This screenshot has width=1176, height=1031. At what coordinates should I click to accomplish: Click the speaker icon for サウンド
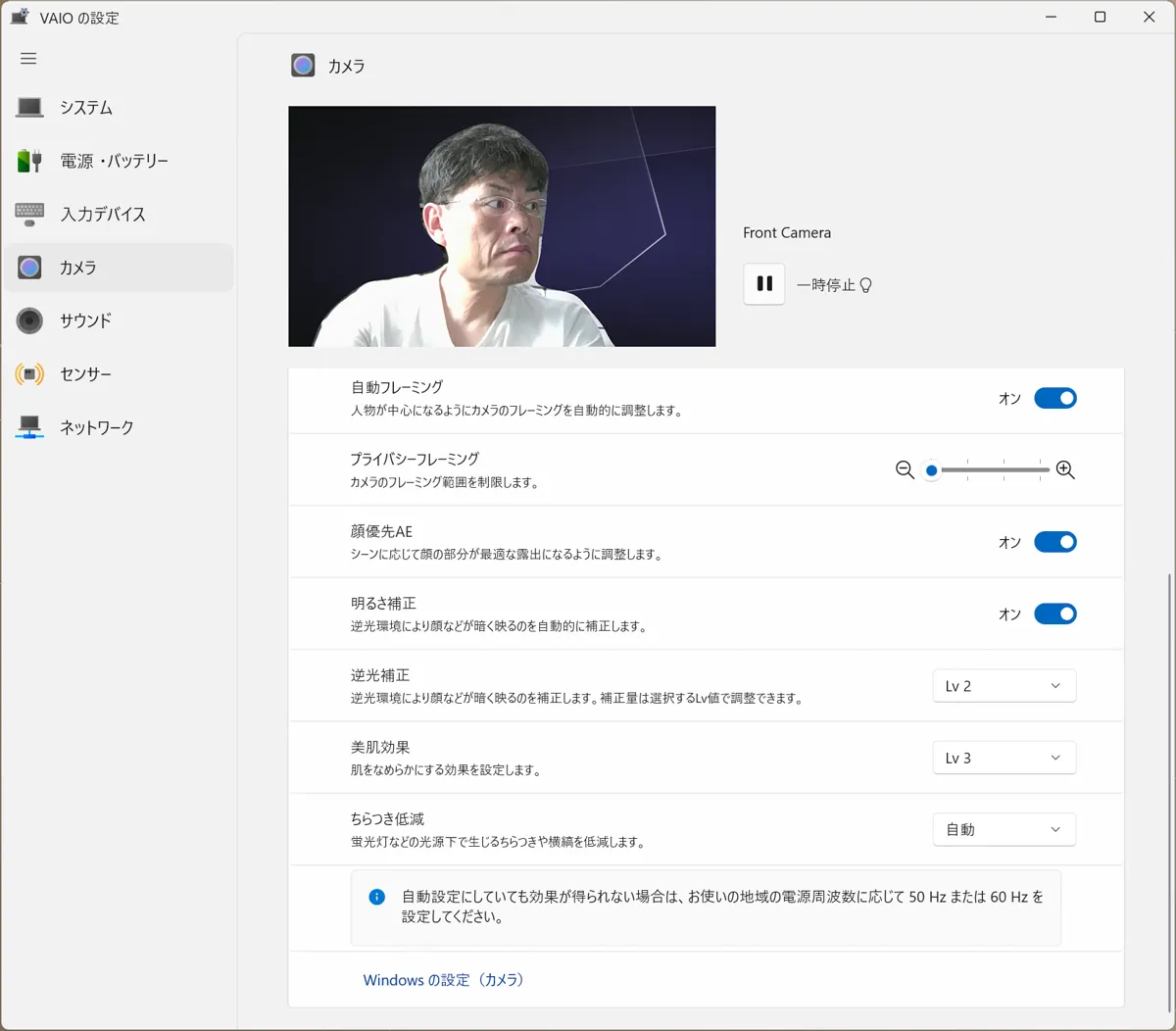click(x=29, y=320)
